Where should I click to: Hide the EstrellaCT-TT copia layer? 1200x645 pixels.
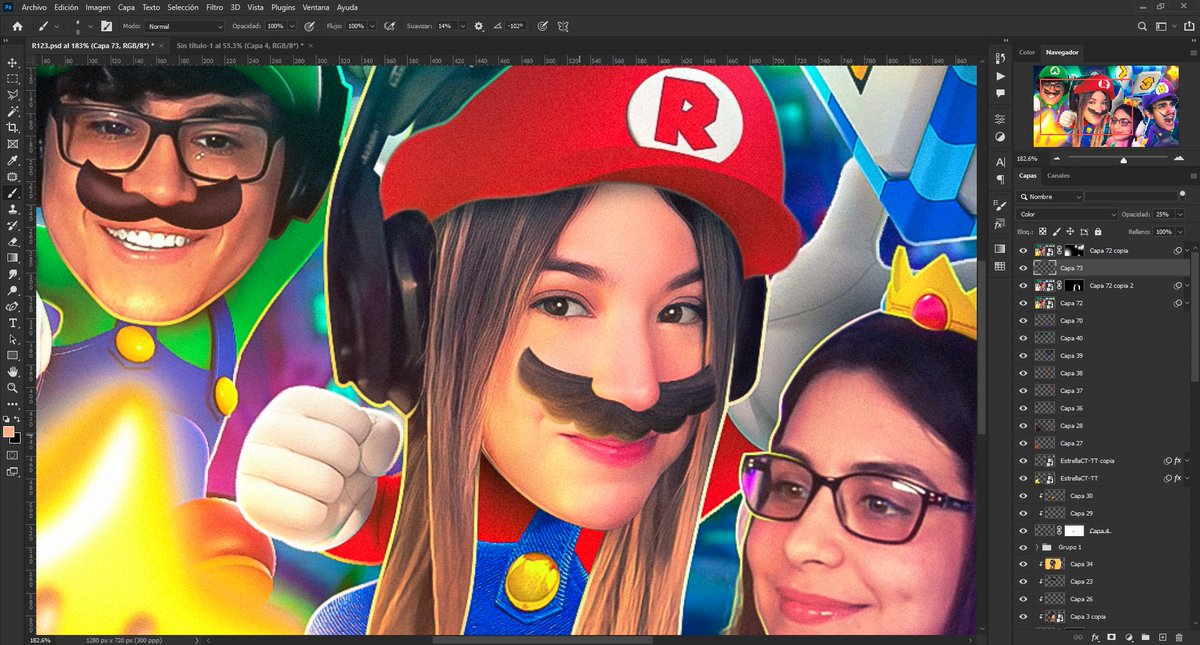pyautogui.click(x=1023, y=461)
